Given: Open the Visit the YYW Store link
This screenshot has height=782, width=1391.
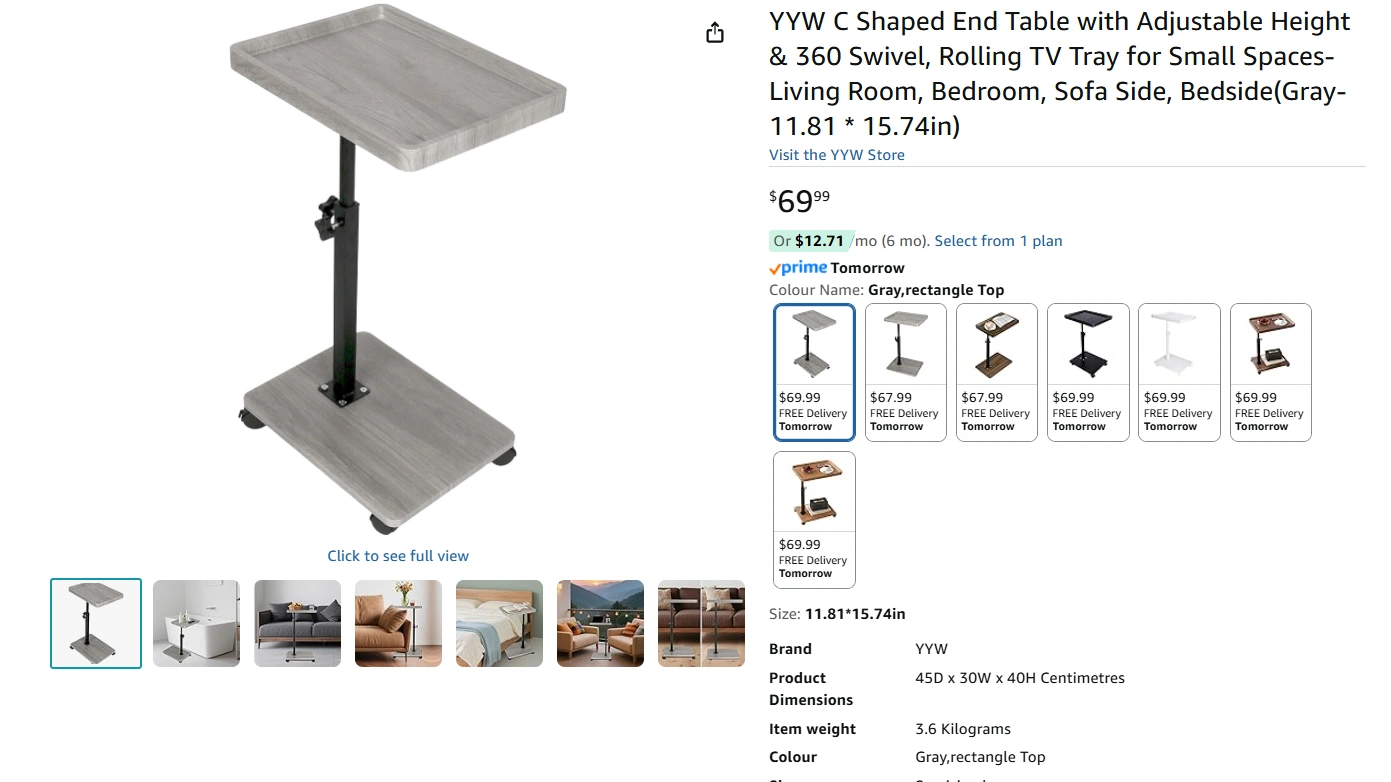Looking at the screenshot, I should tap(837, 155).
